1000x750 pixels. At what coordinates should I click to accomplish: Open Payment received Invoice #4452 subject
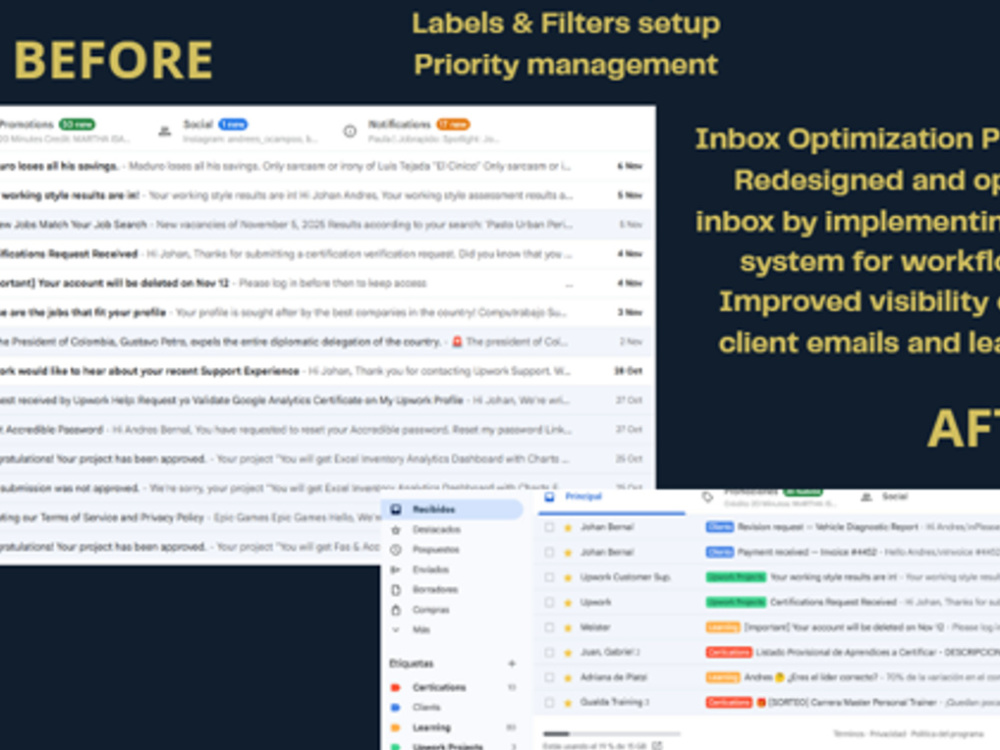807,552
